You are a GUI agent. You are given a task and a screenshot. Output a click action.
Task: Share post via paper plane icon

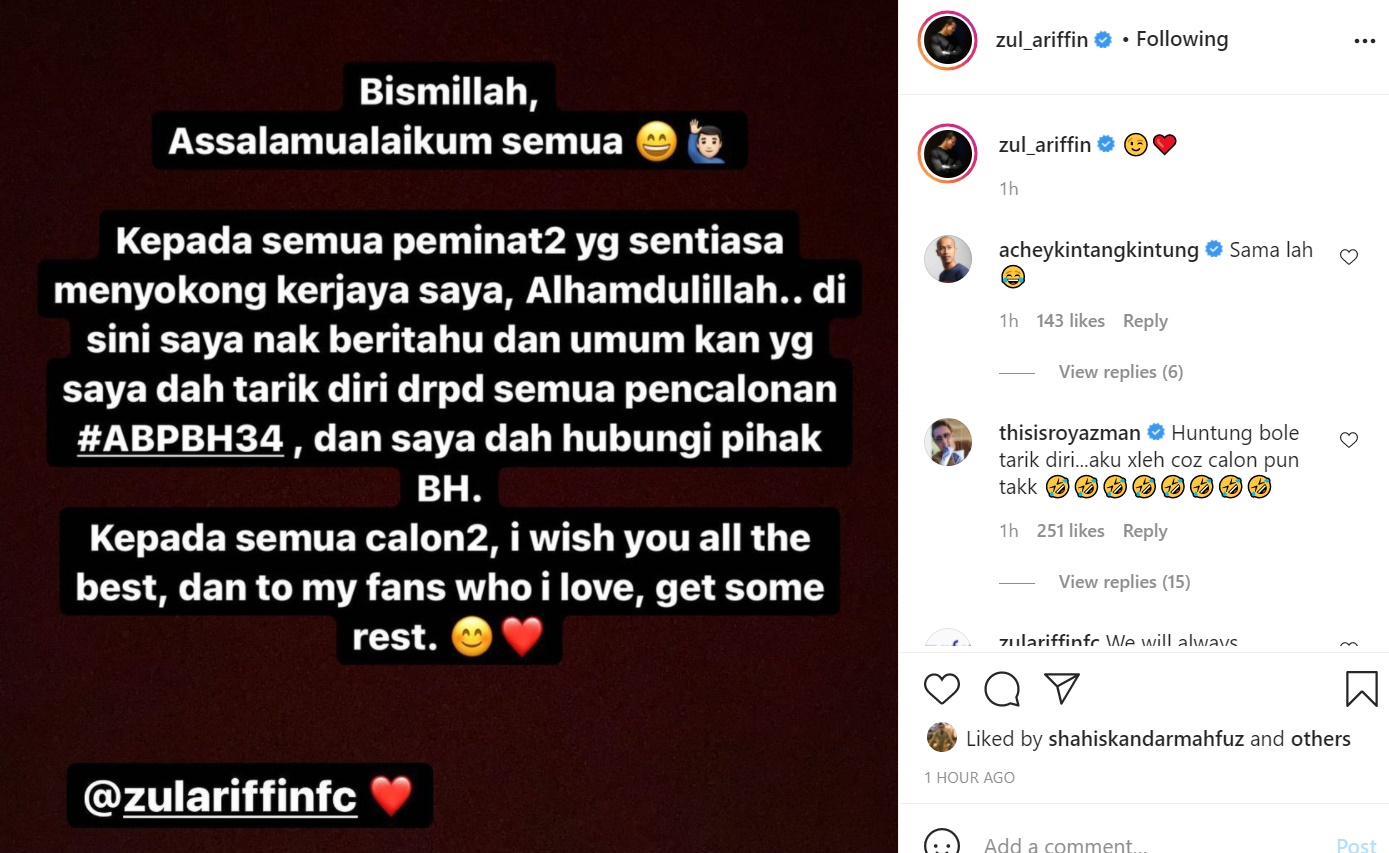pyautogui.click(x=1062, y=688)
